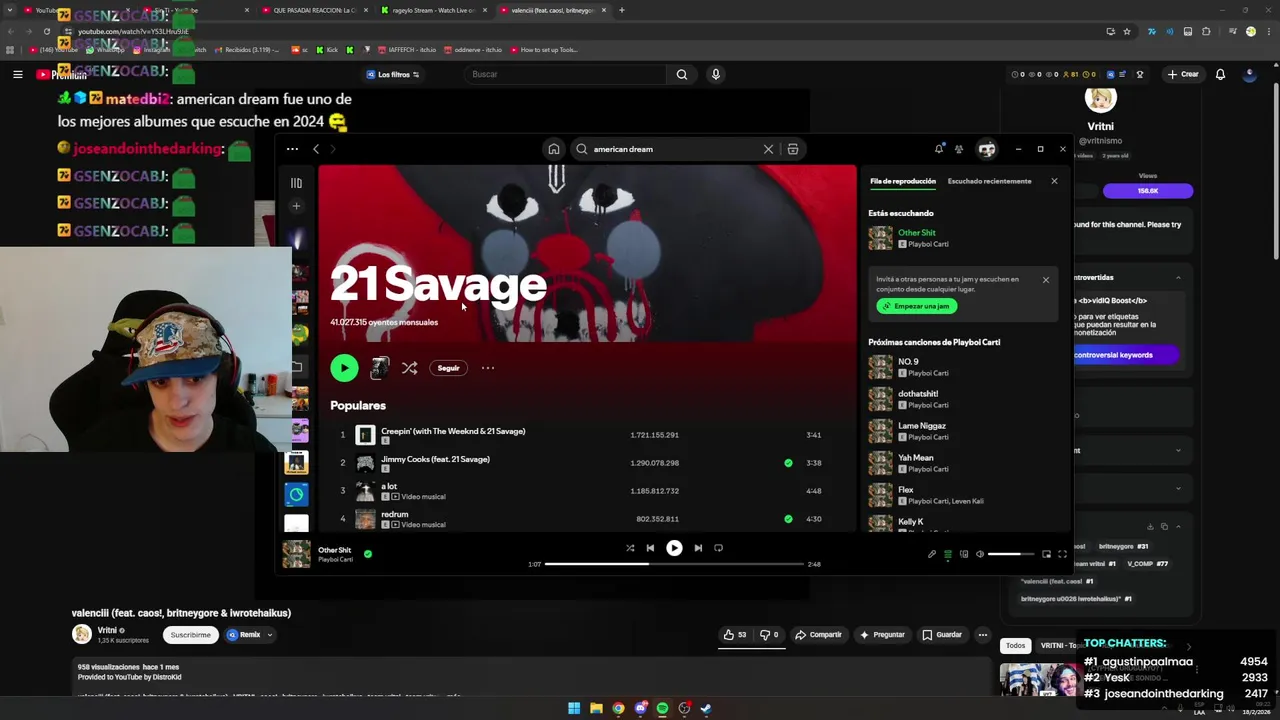
Task: Open YouTube notifications bell
Action: pos(1220,74)
